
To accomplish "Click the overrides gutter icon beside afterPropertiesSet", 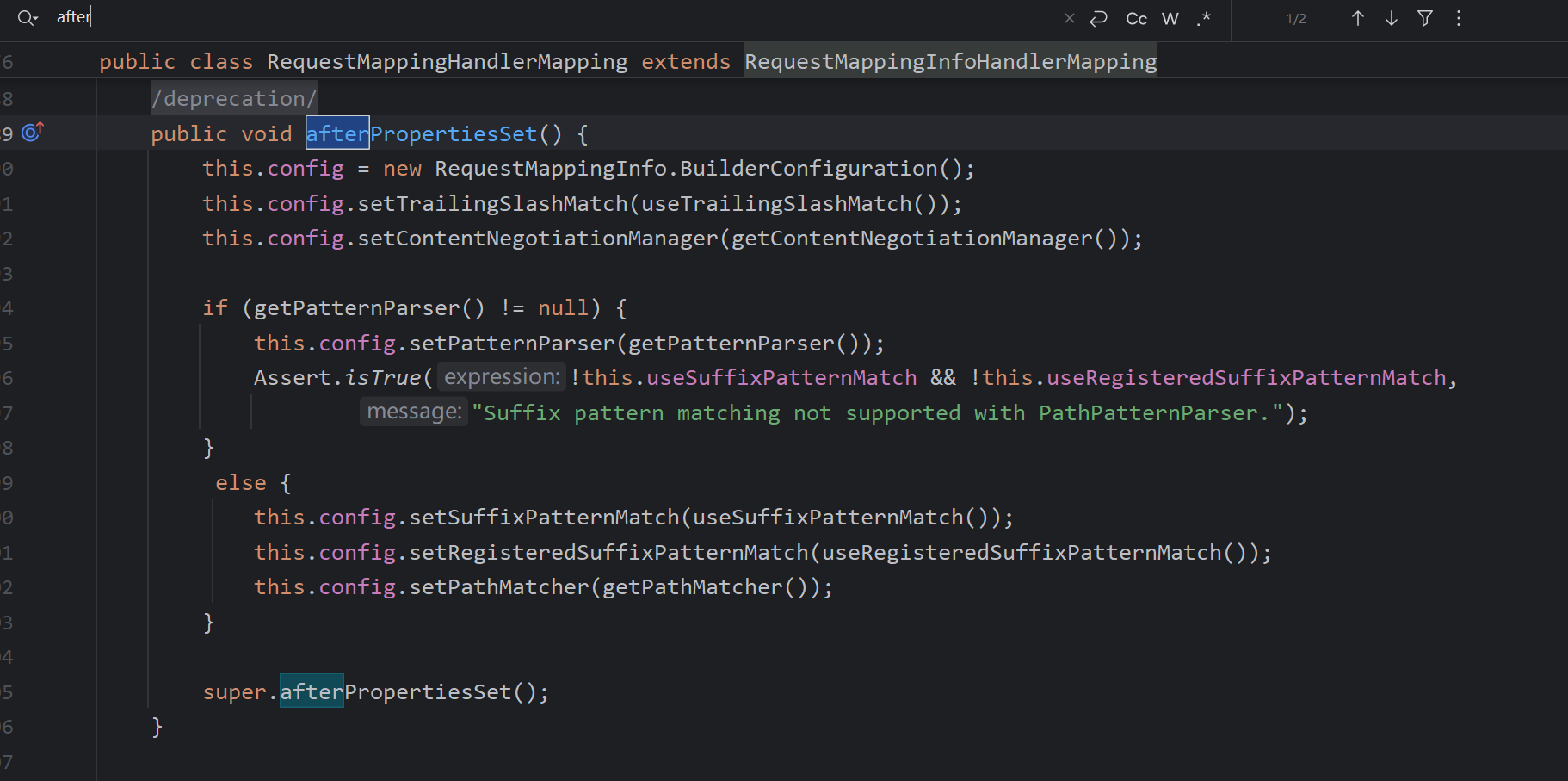I will pos(33,132).
